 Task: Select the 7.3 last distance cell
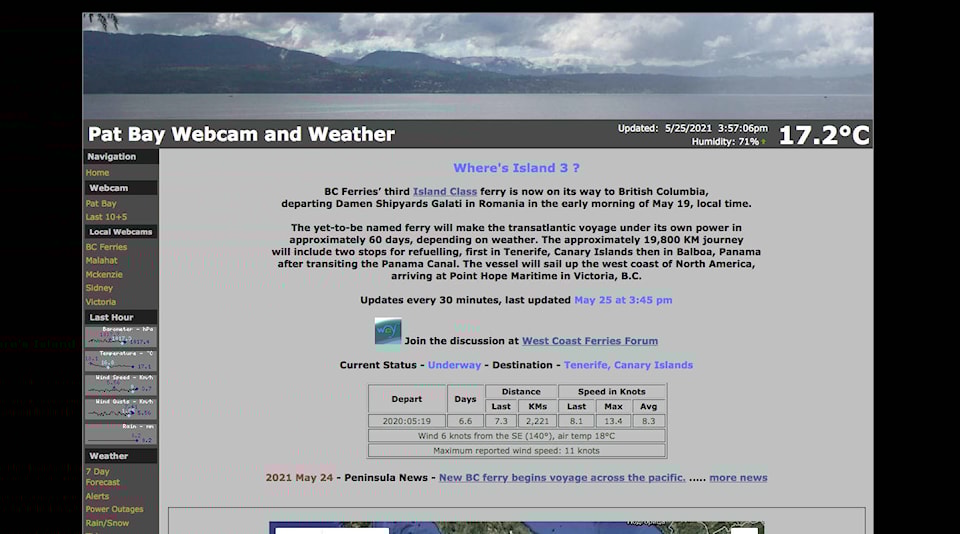click(x=501, y=421)
